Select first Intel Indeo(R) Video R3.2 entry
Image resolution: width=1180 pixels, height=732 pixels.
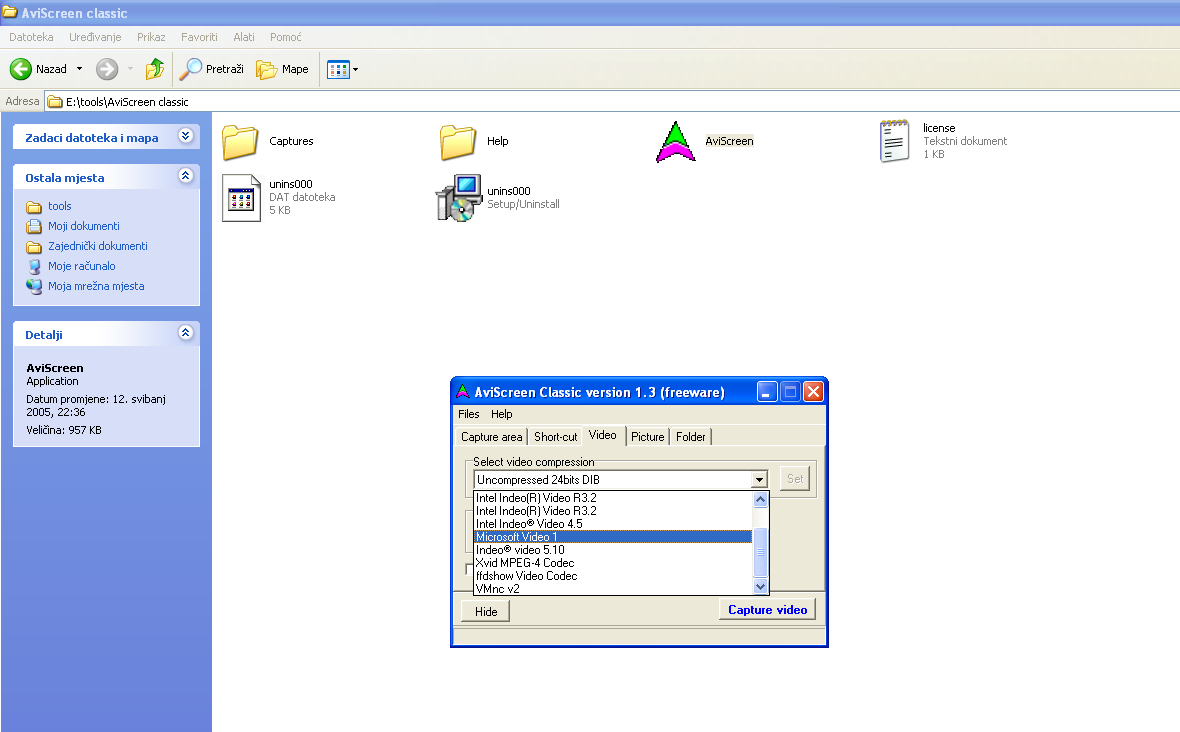click(x=613, y=498)
